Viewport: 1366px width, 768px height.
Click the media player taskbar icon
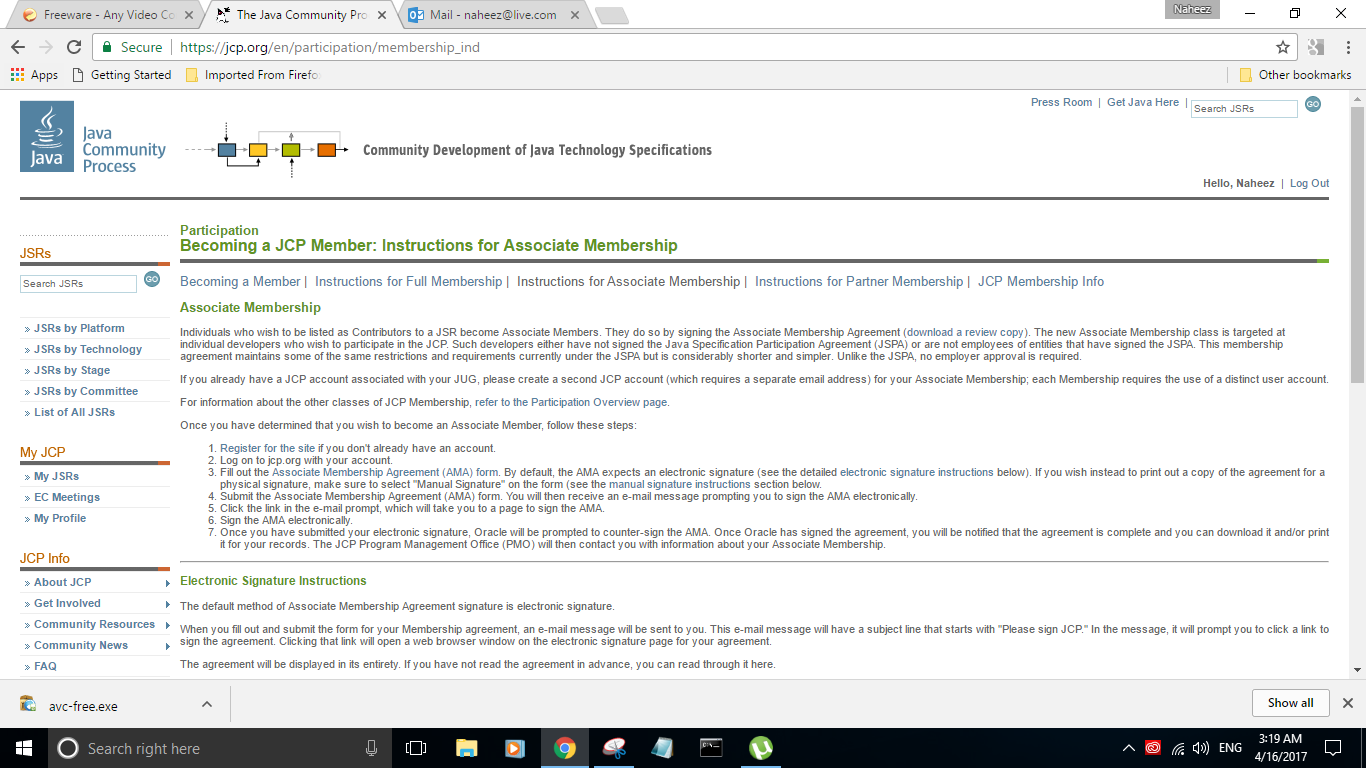click(x=515, y=748)
